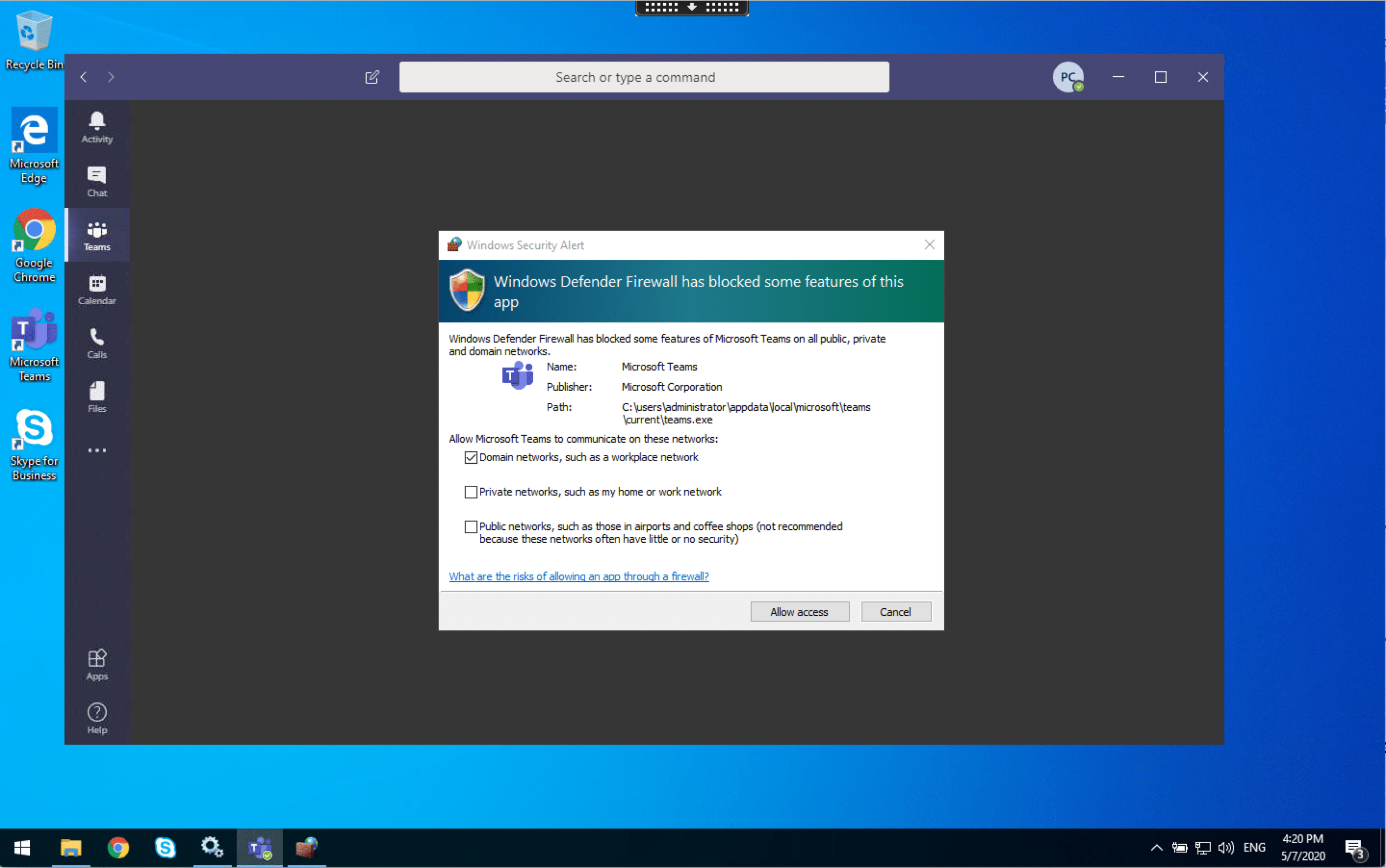
Task: Open the PC profile avatar menu
Action: point(1068,77)
